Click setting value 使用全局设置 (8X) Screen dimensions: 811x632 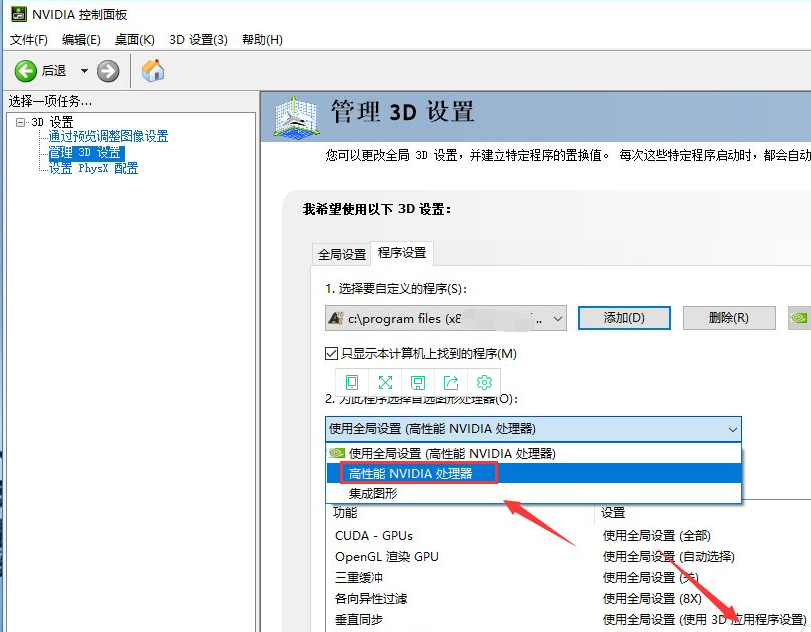click(652, 598)
